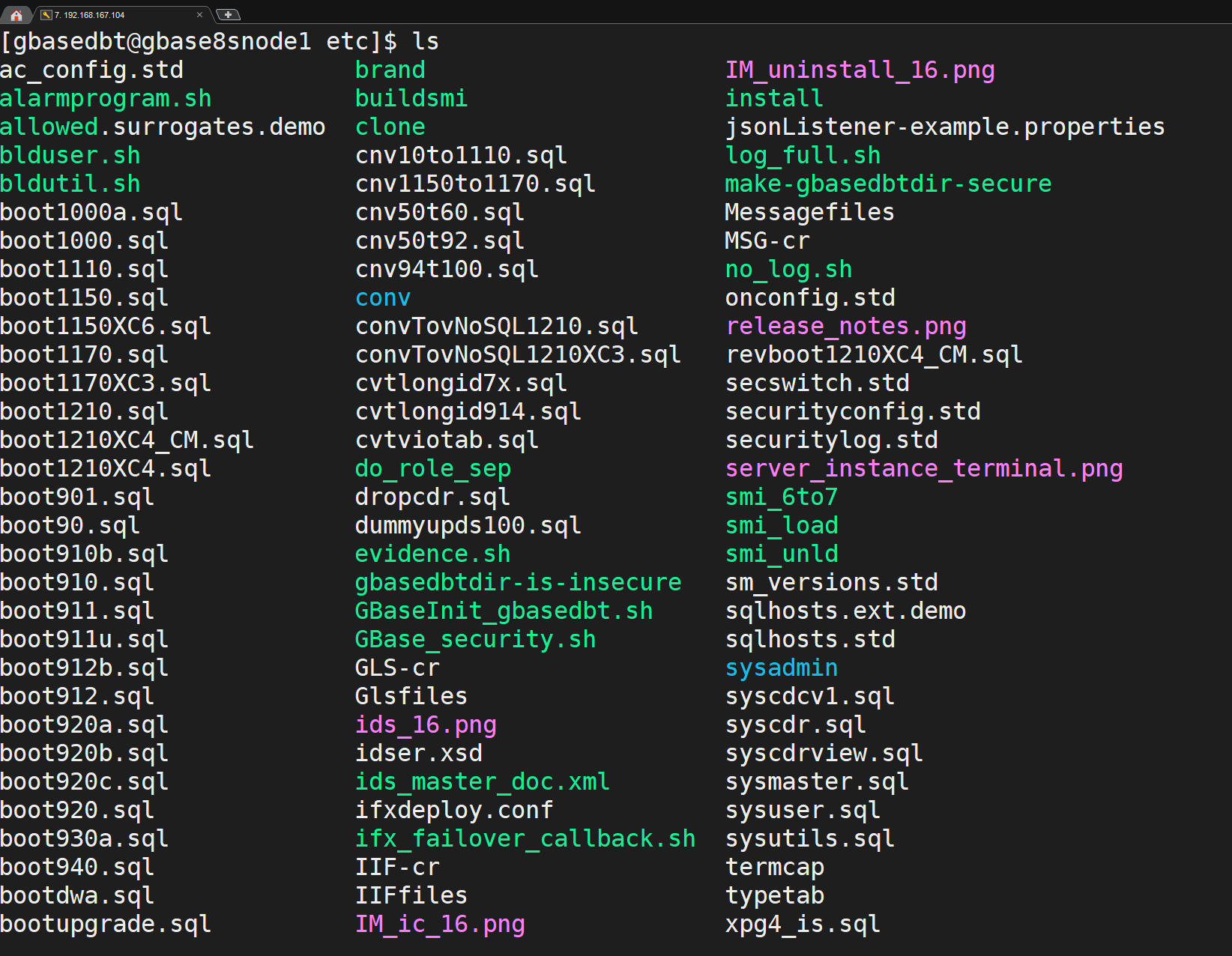This screenshot has height=956, width=1232.
Task: Click ifx_failover_callback.sh file name
Action: tap(525, 839)
